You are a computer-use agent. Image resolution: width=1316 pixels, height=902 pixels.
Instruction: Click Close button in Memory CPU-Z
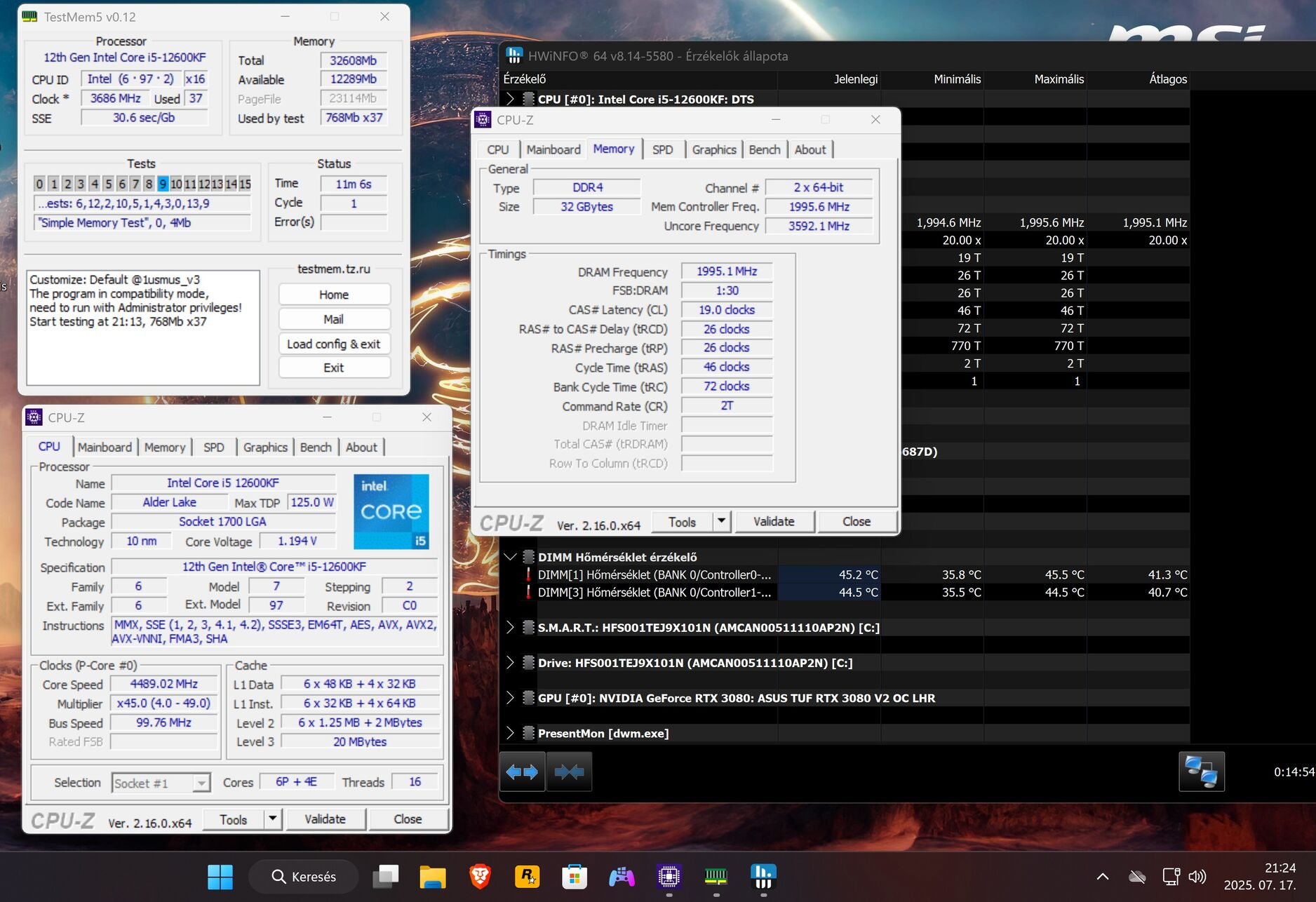(x=857, y=521)
